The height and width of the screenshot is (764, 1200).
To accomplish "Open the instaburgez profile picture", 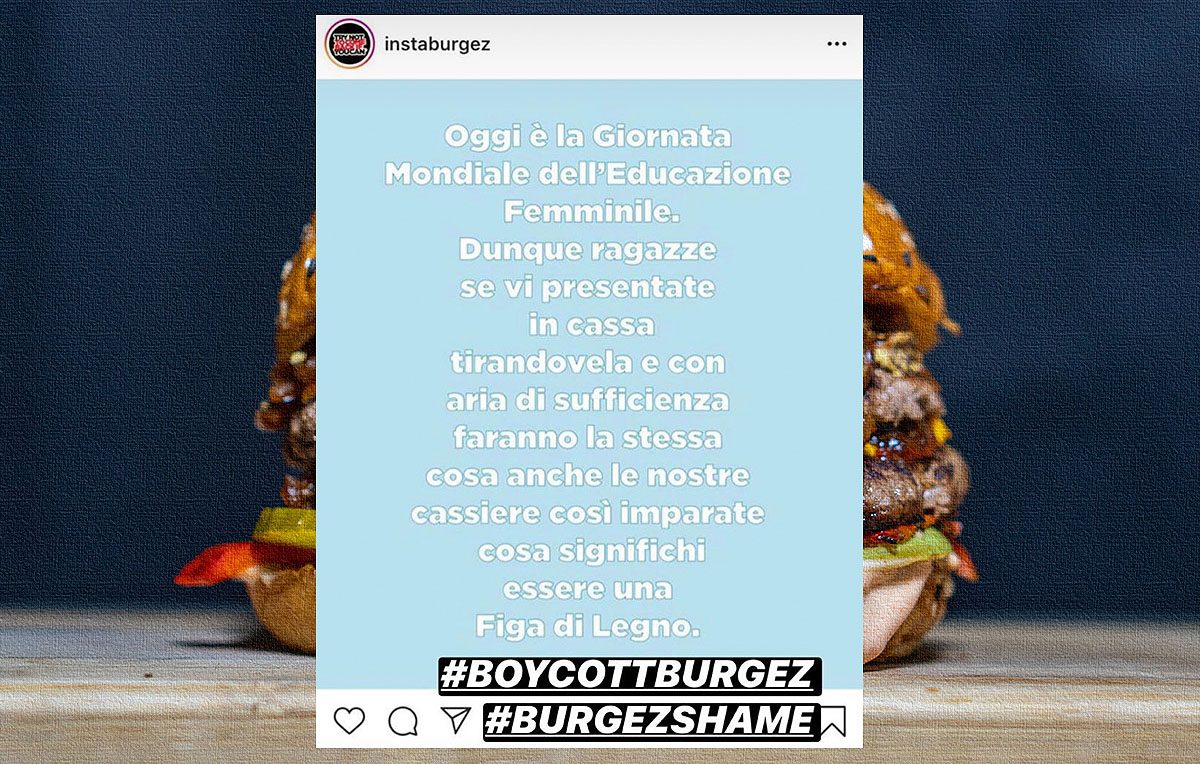I will pos(349,44).
